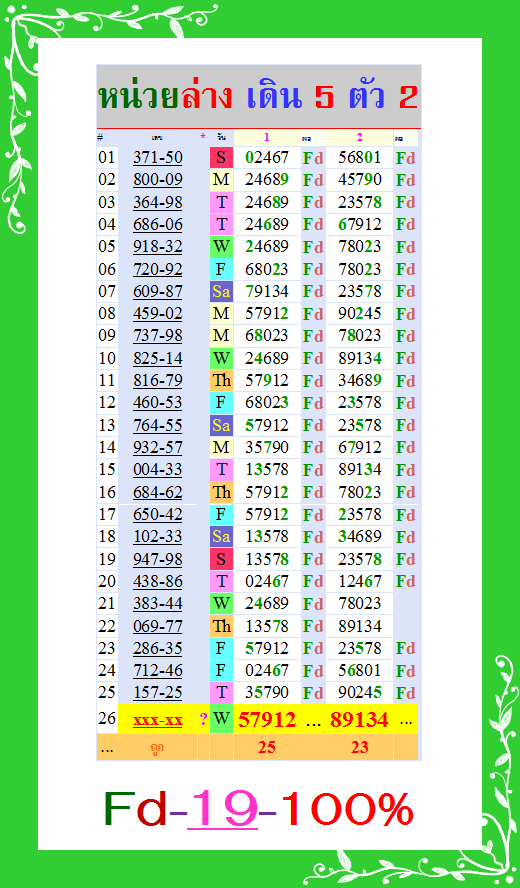This screenshot has width=520, height=888.
Task: Select the purple Sa day cell in row 07
Action: coord(221,292)
